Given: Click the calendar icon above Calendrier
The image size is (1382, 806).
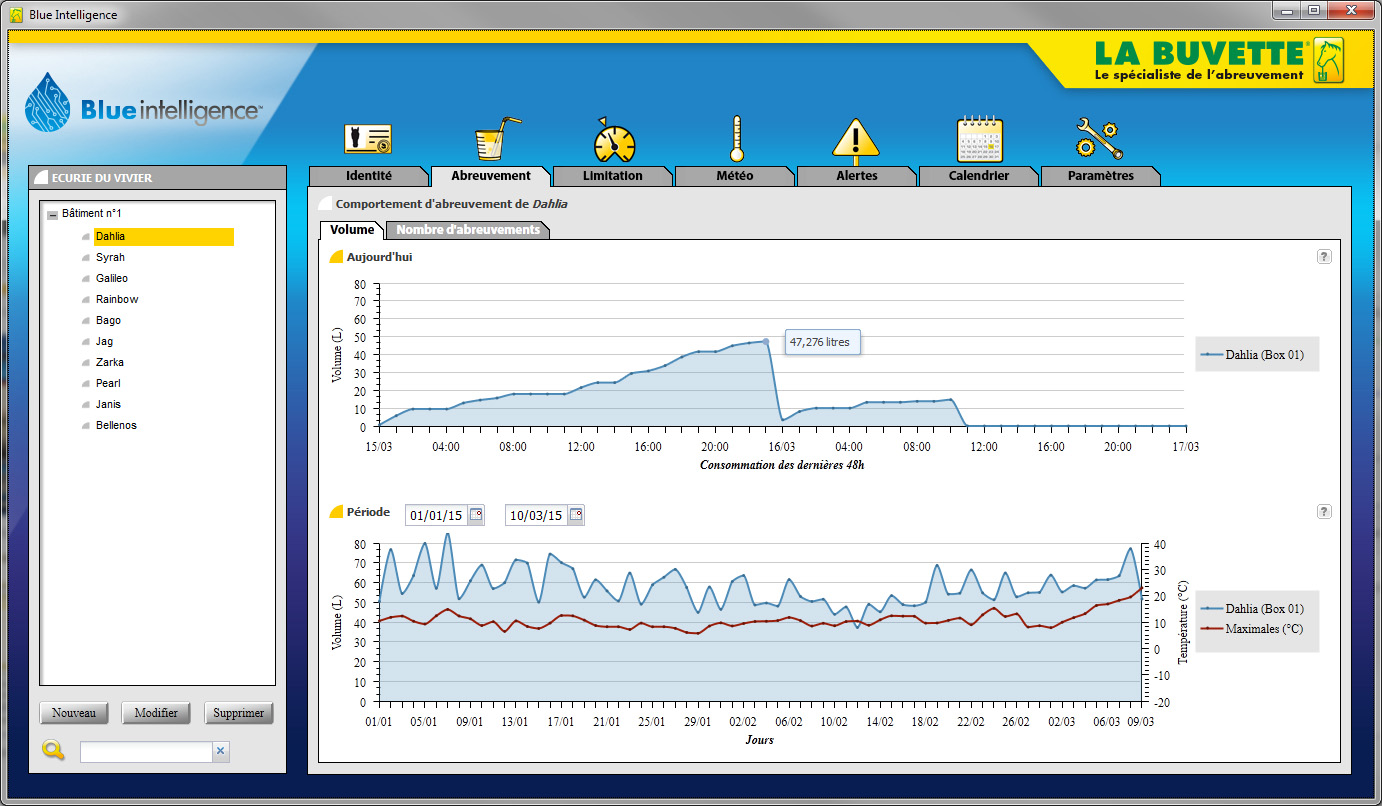Looking at the screenshot, I should 979,140.
